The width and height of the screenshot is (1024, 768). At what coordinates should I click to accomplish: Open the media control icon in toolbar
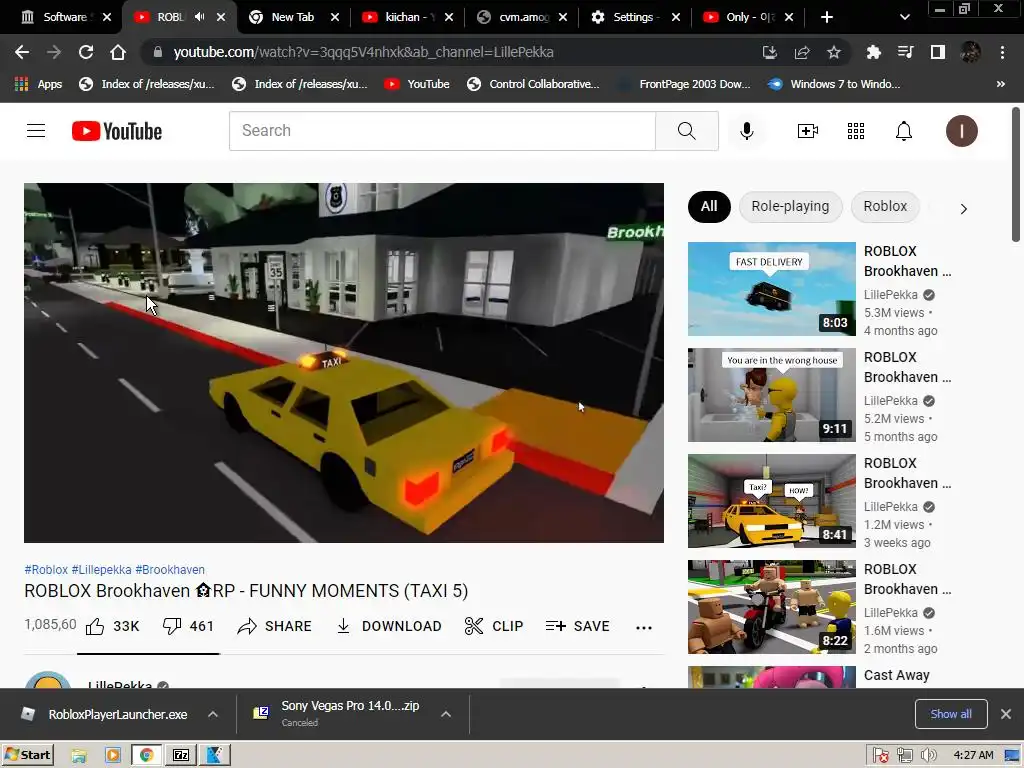point(905,52)
